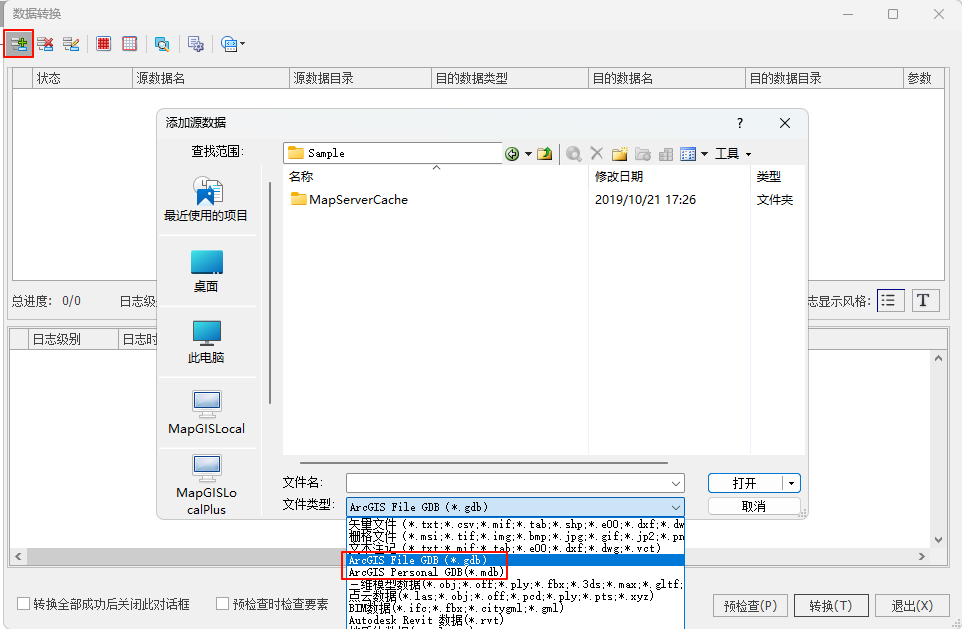962x629 pixels.
Task: Toggle 预检查时检查要素 checkbox
Action: [x=223, y=604]
